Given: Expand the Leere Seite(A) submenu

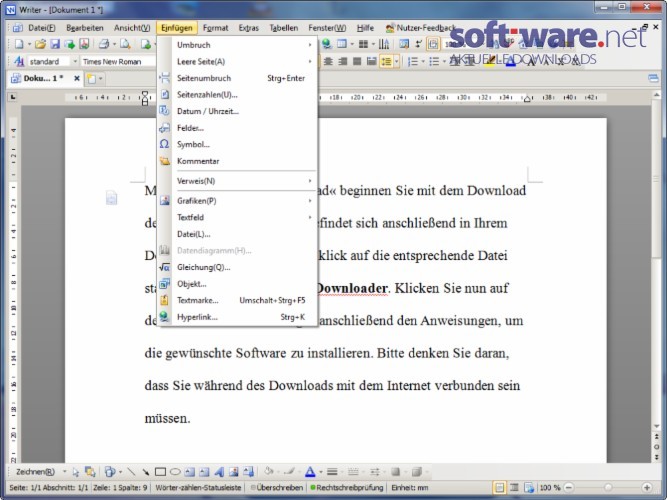Looking at the screenshot, I should (x=310, y=61).
